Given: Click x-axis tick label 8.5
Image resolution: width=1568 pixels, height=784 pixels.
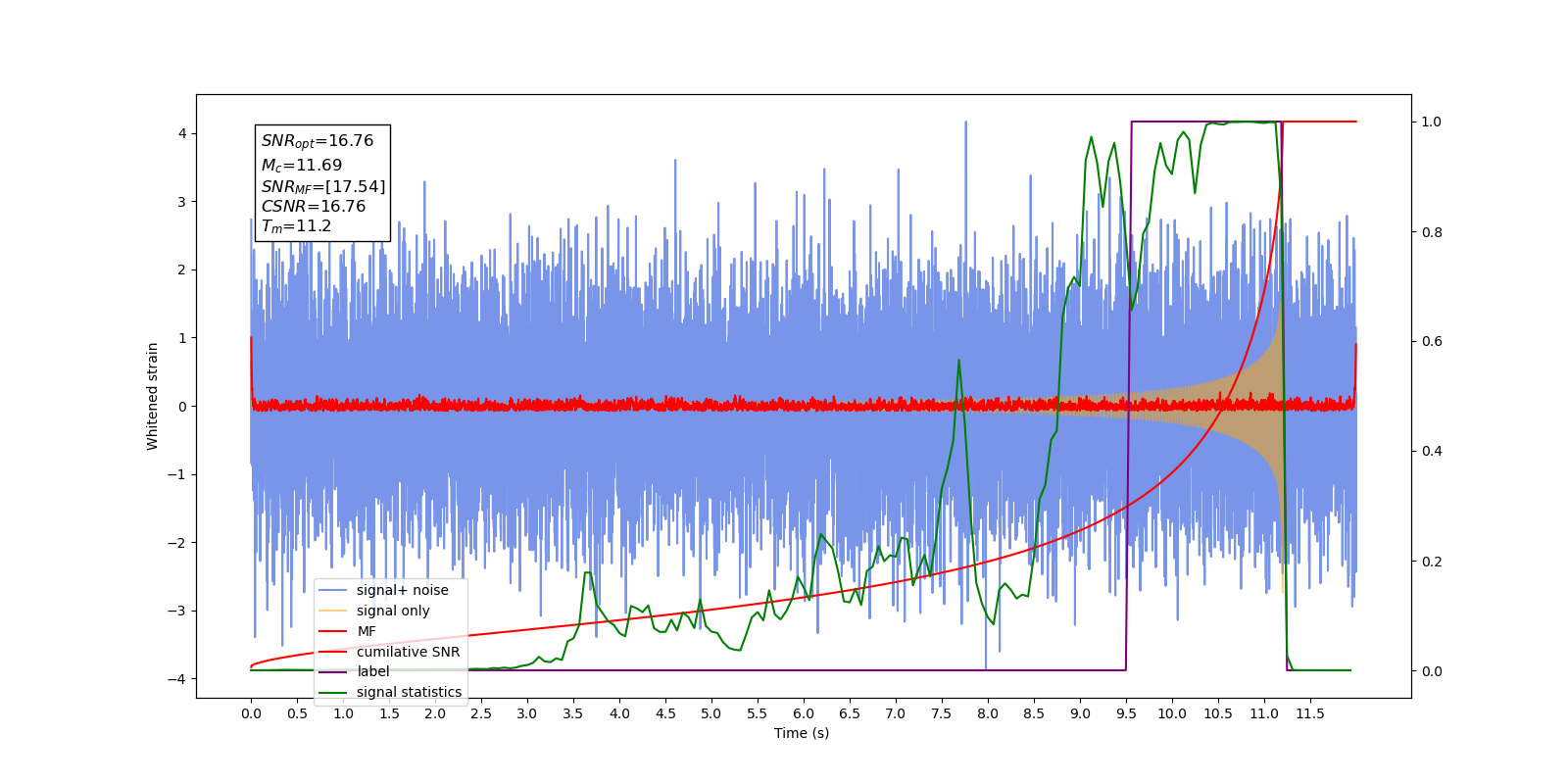Looking at the screenshot, I should (x=1034, y=713).
